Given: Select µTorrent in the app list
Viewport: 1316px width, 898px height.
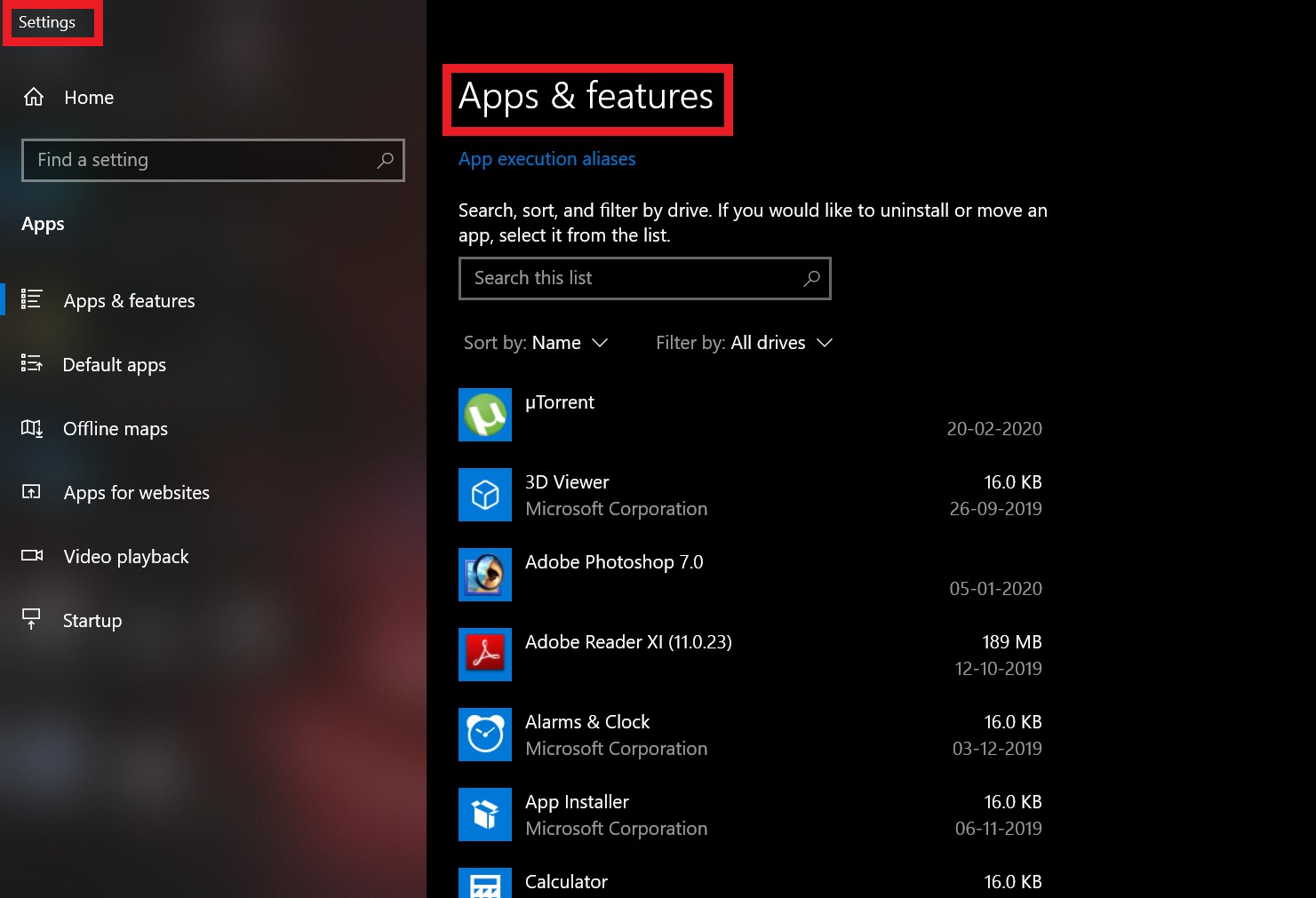Looking at the screenshot, I should coord(750,415).
